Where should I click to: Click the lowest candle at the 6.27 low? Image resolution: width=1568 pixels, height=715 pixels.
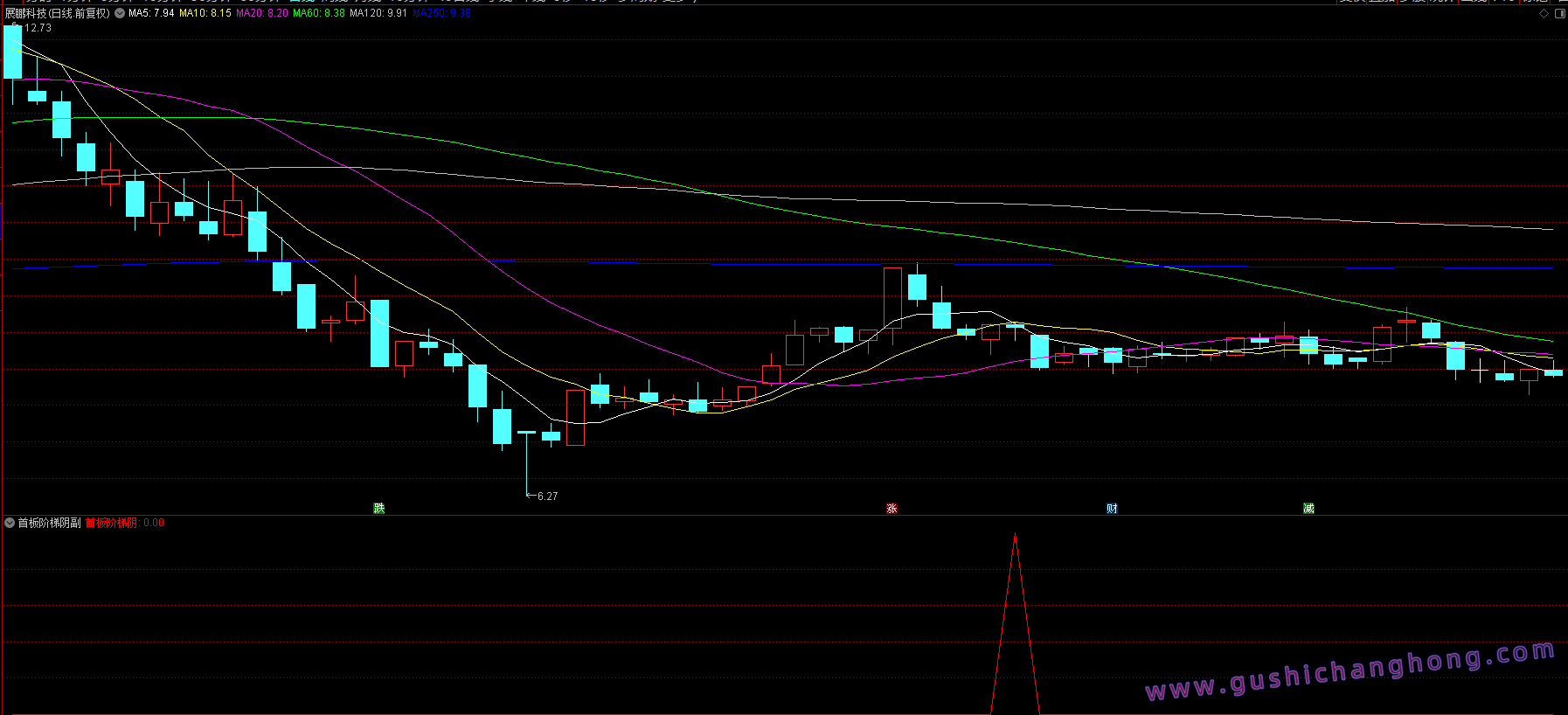tap(526, 463)
